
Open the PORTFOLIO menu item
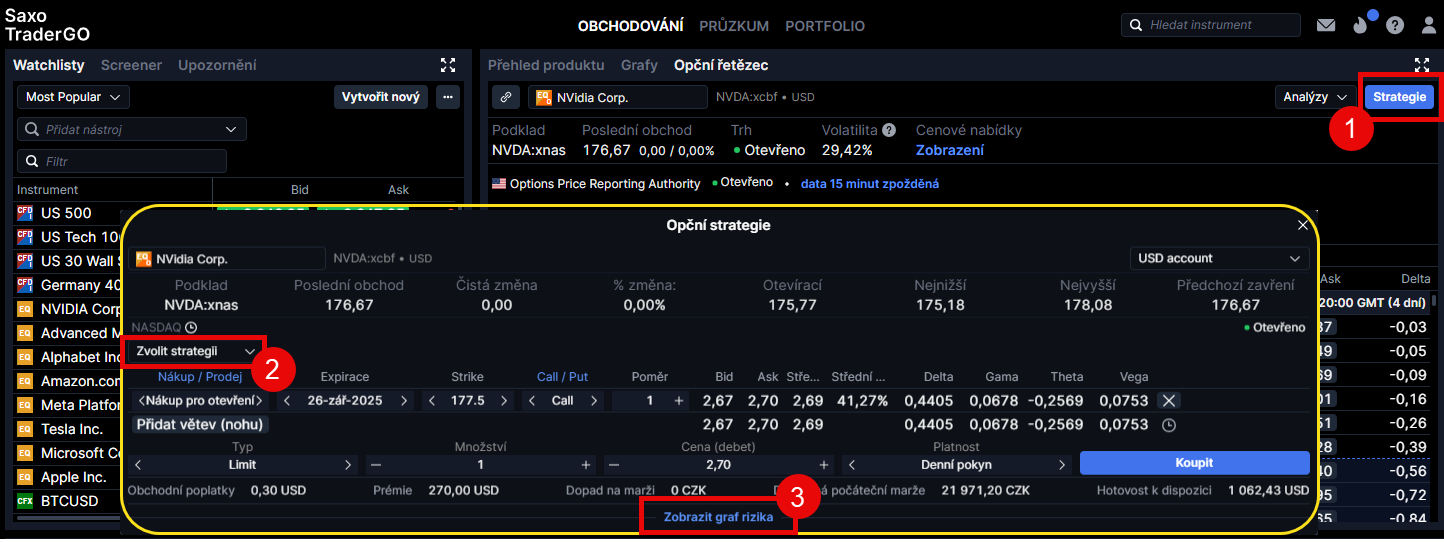coord(825,26)
